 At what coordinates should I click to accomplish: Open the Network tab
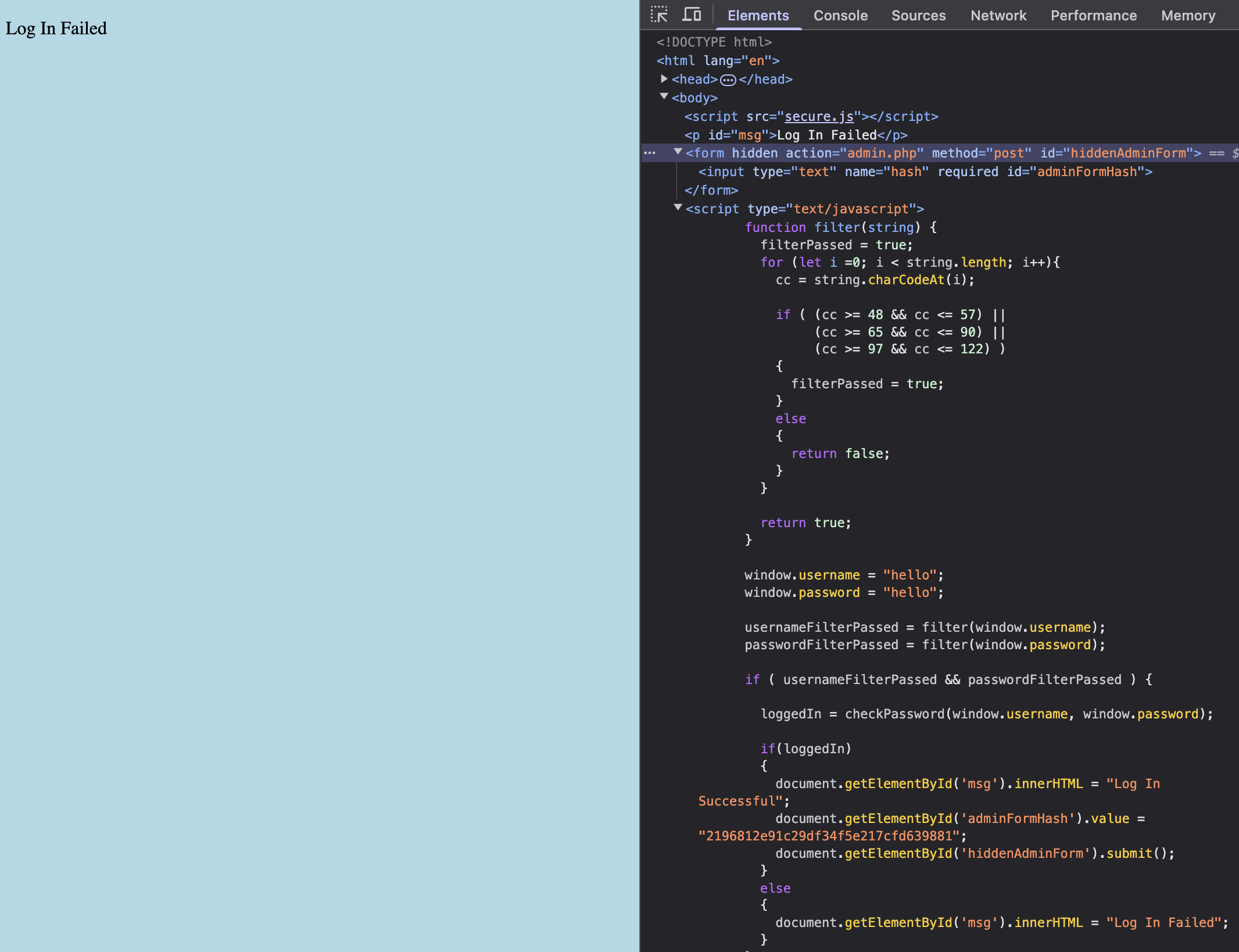pos(998,16)
